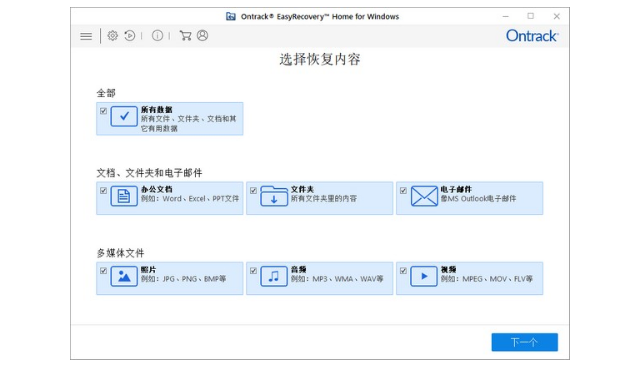Click the 电子邮件 envelope icon
Image resolution: width=641 pixels, height=379 pixels.
click(x=424, y=196)
